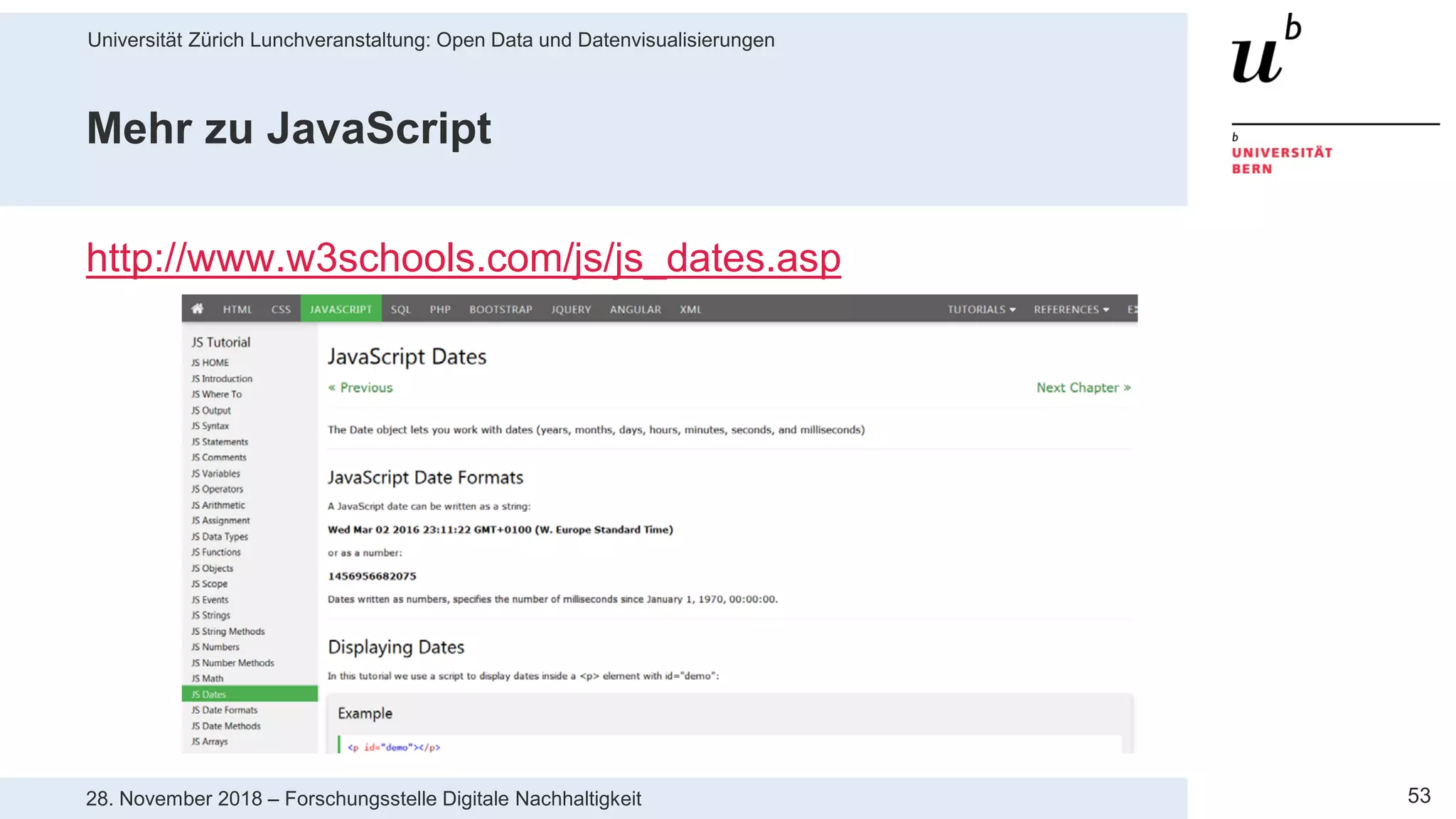This screenshot has height=819, width=1456.
Task: Click the Example box heading
Action: pyautogui.click(x=365, y=713)
